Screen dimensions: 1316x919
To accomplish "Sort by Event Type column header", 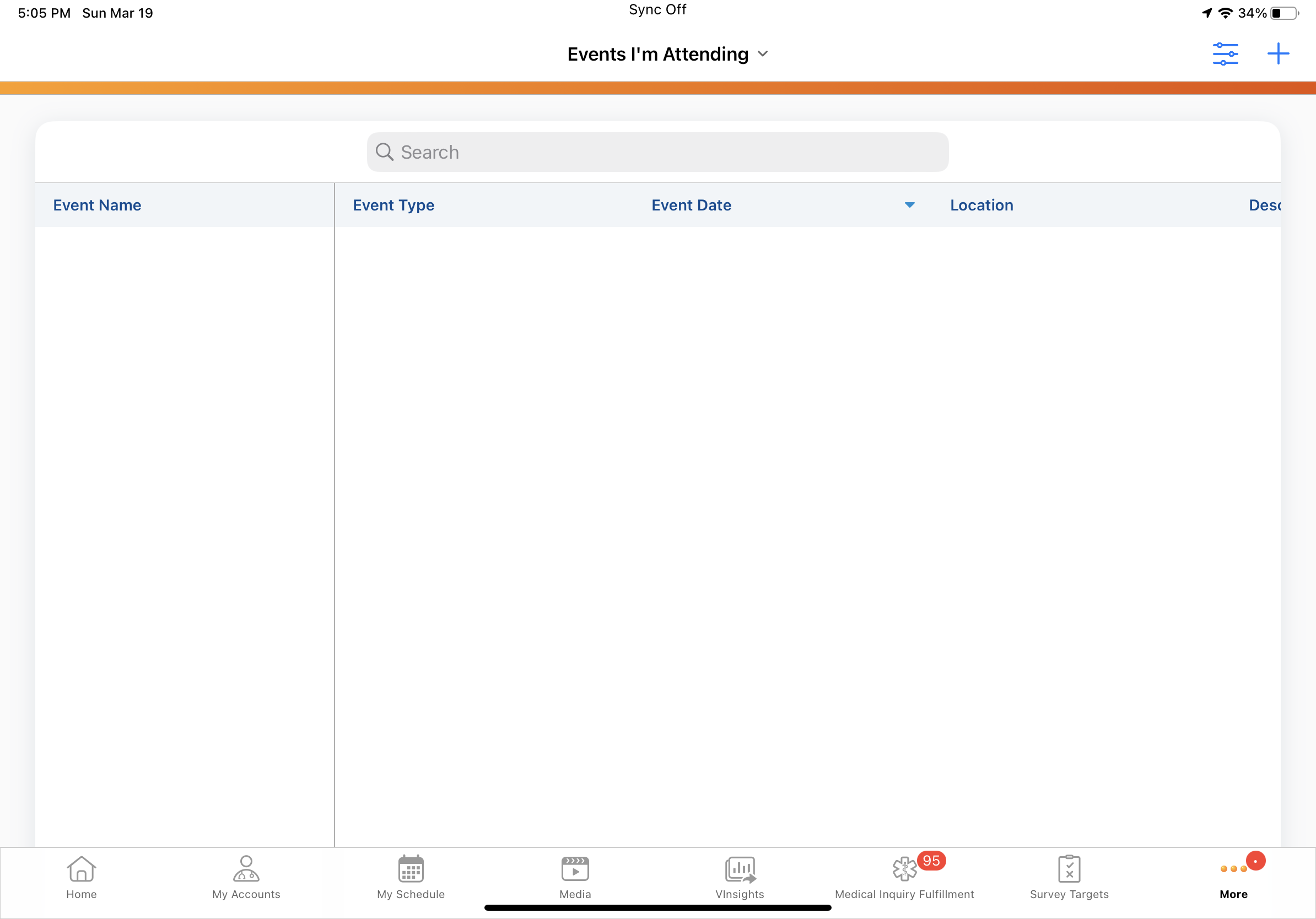I will pos(393,205).
